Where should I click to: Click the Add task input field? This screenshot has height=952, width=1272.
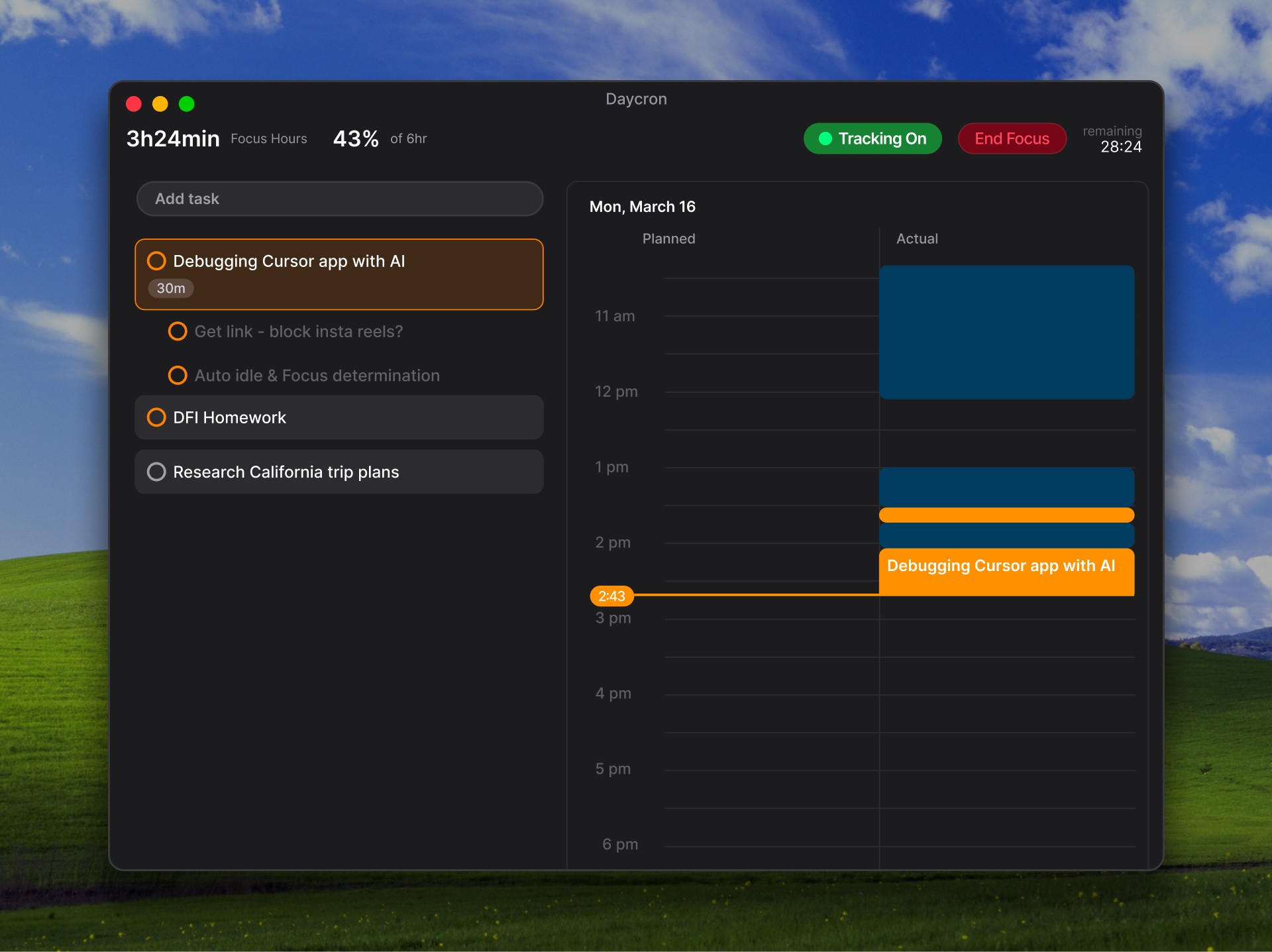tap(339, 199)
